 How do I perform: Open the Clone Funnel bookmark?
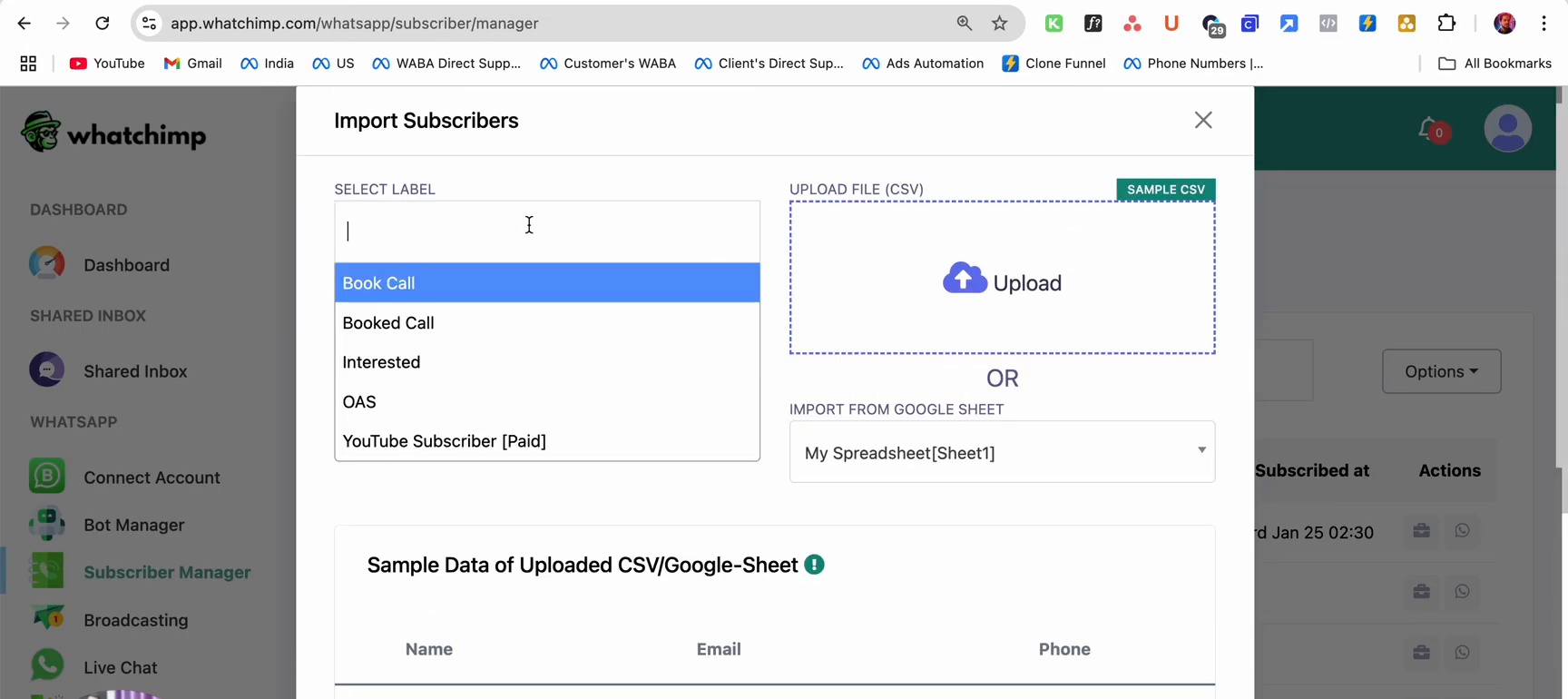pyautogui.click(x=1053, y=64)
